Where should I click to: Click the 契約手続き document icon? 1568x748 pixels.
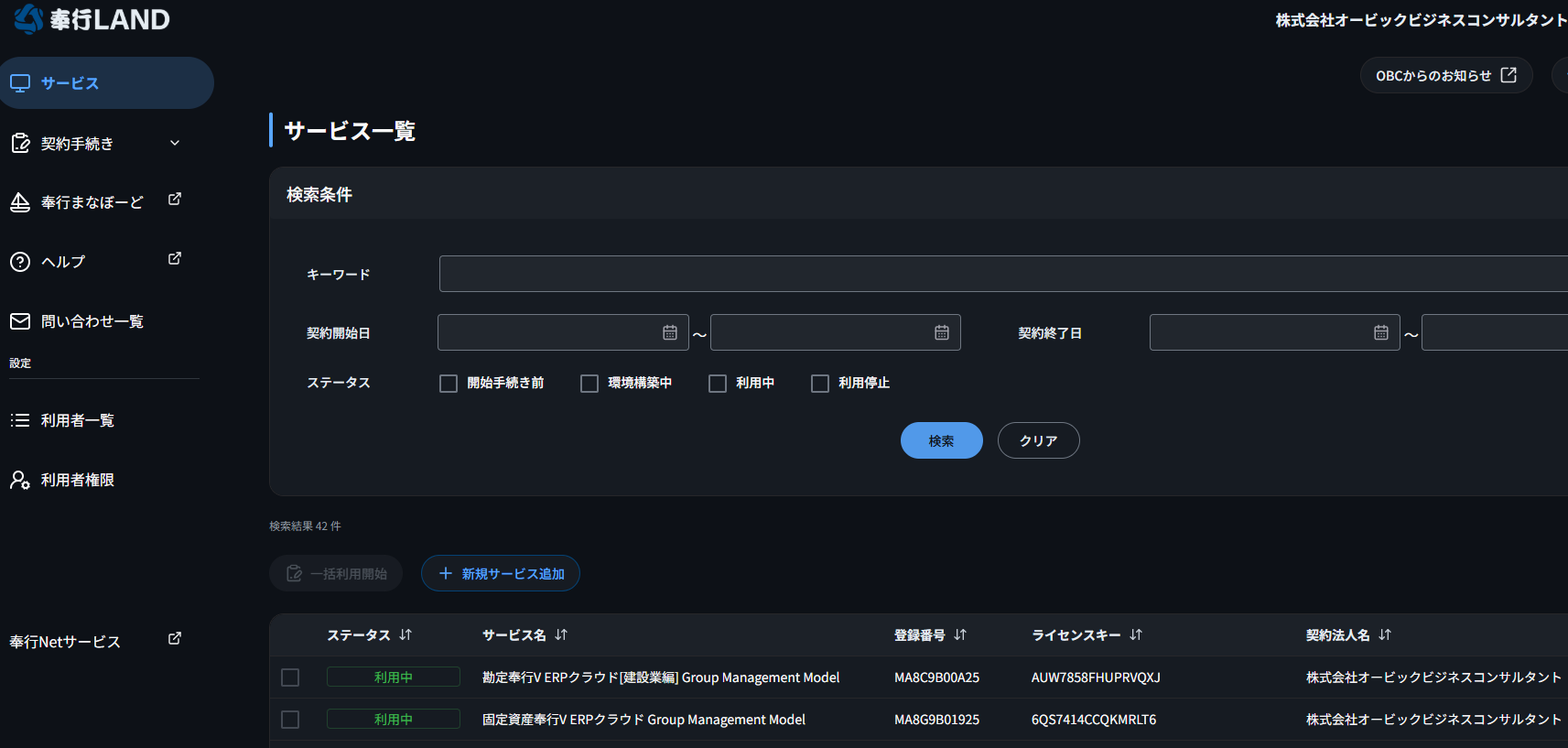point(20,143)
